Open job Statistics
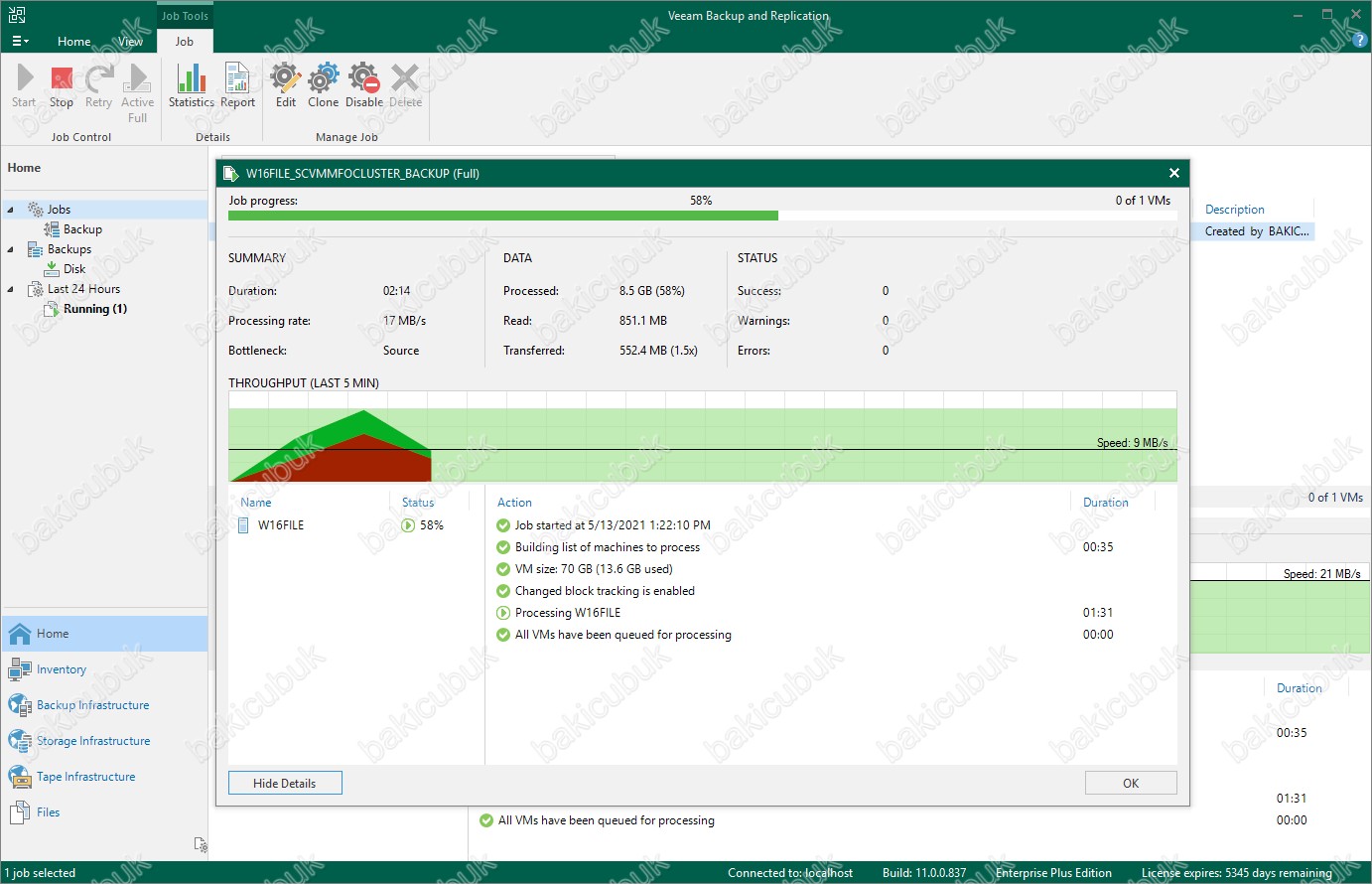Screen dimensions: 1372x884 tap(191, 85)
